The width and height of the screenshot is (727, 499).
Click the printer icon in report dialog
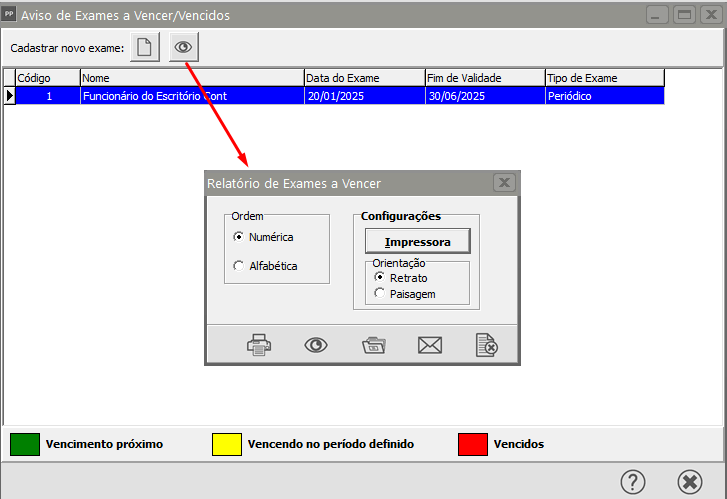tap(259, 345)
